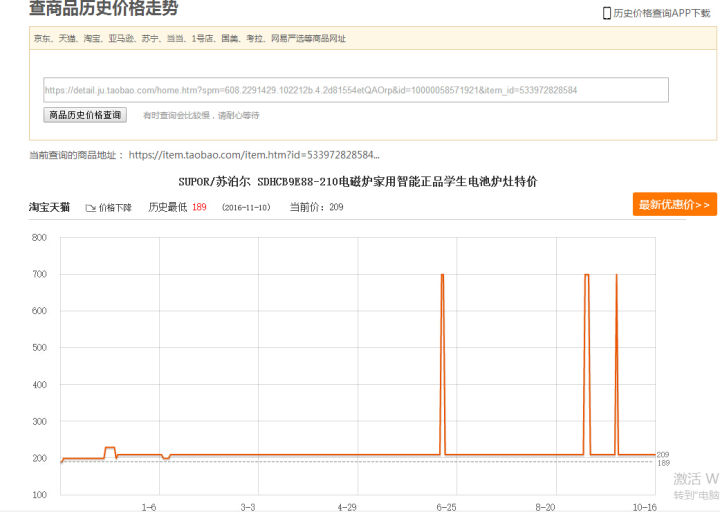Click the red 189 historical lowest price
This screenshot has width=720, height=512.
point(199,207)
